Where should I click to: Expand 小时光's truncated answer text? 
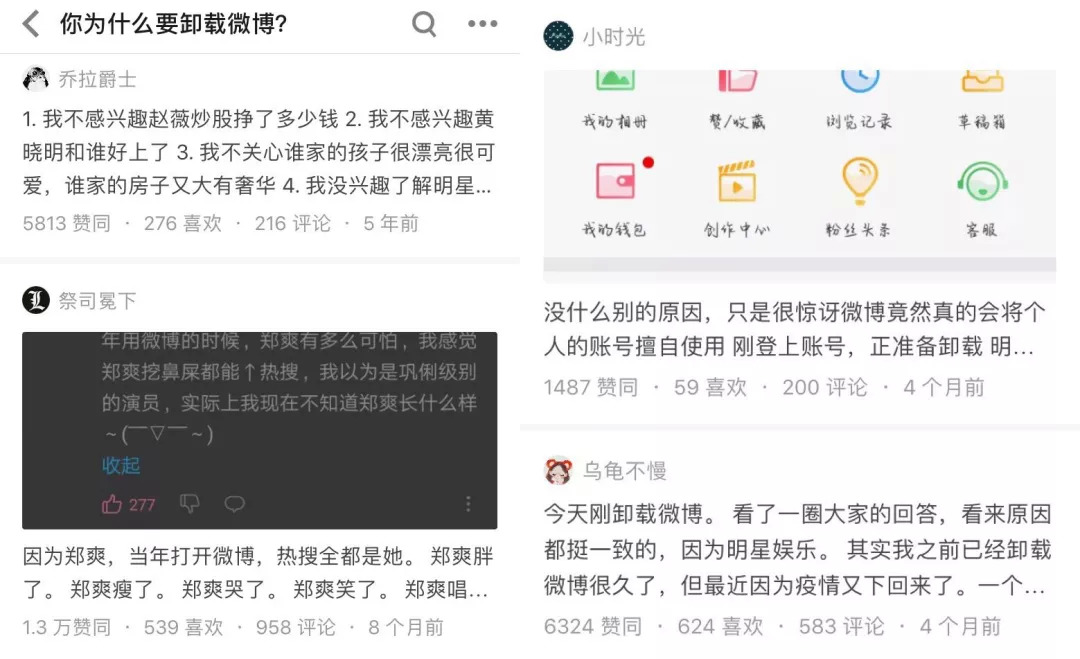(x=796, y=329)
